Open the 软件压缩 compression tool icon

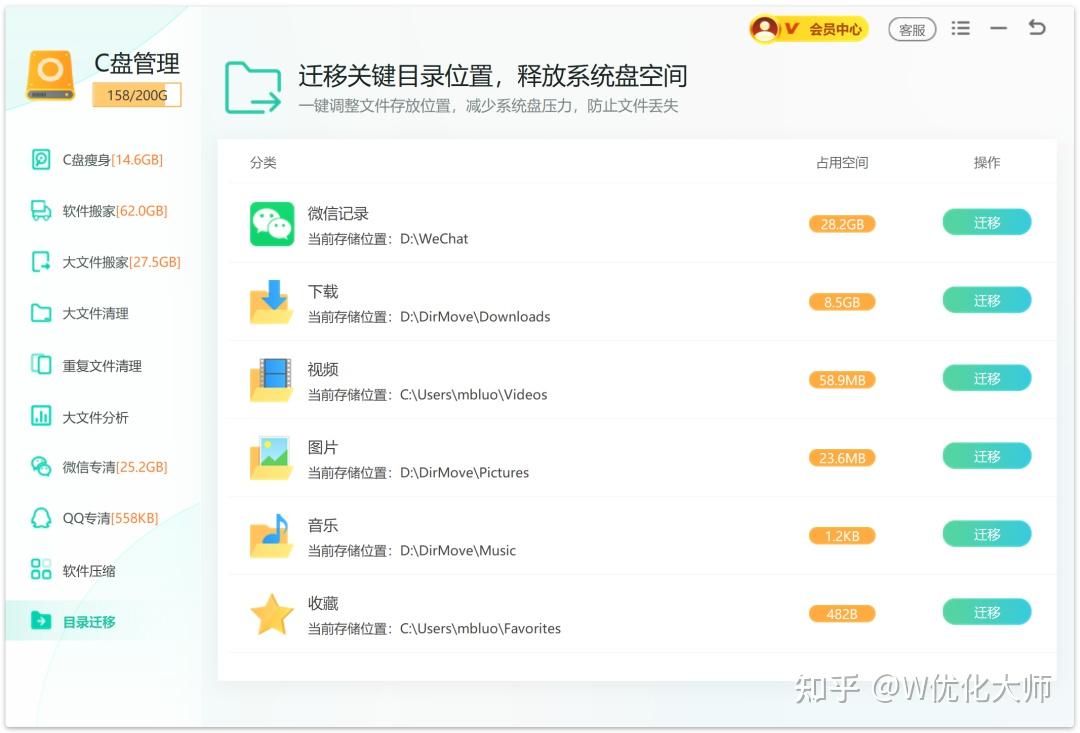[41, 570]
